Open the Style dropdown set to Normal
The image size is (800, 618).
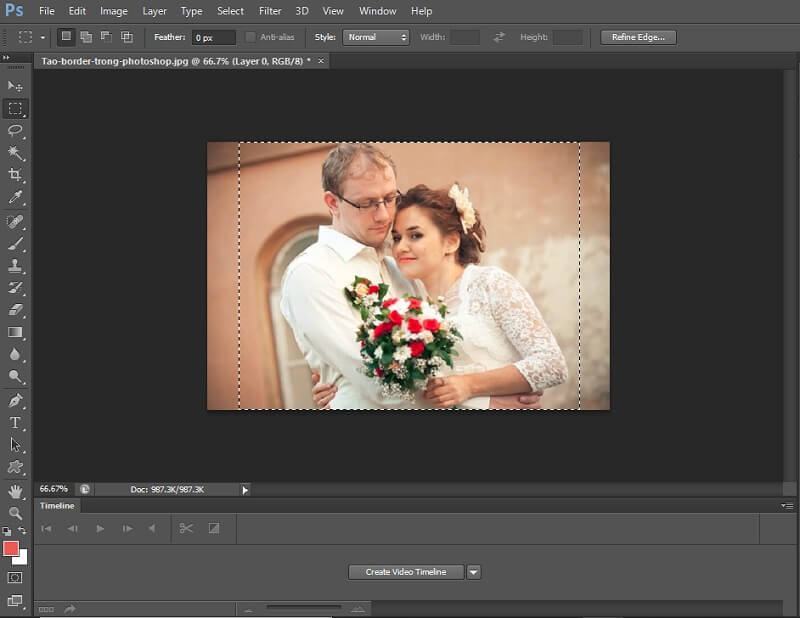[375, 36]
